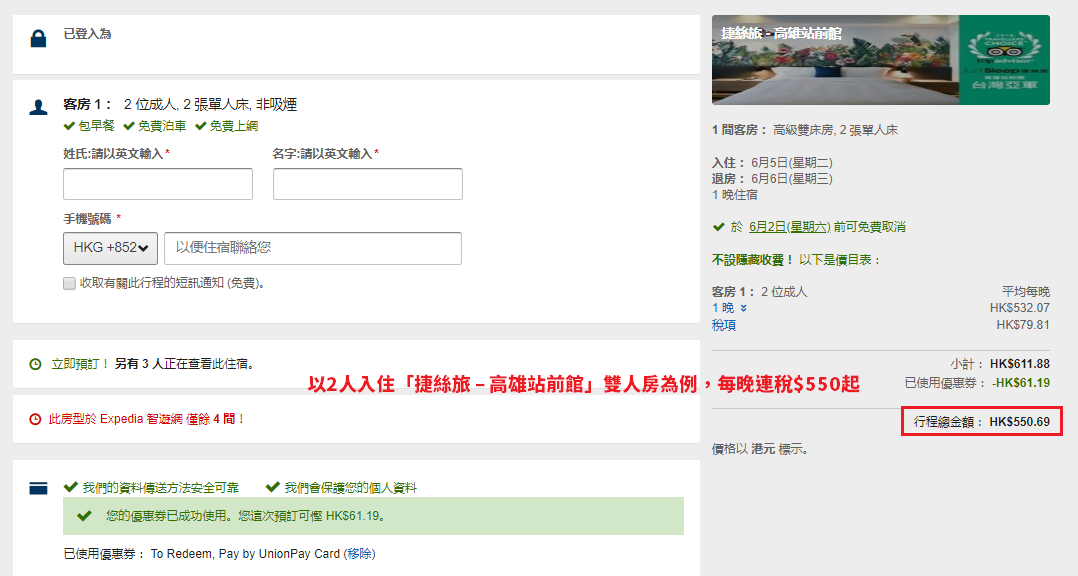Open the 稅項 tax details link
The image size is (1078, 576).
click(724, 325)
